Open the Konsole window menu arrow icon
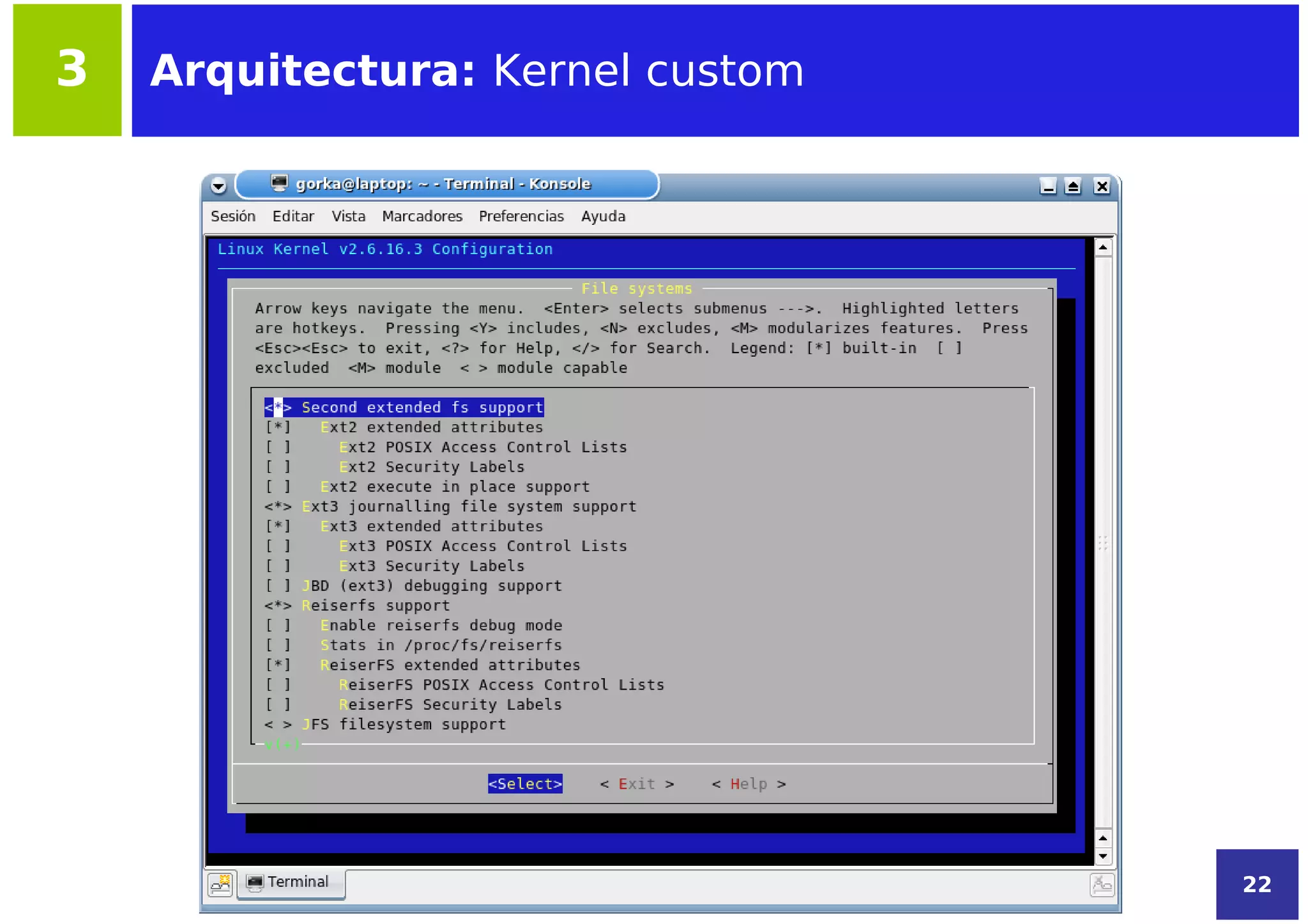This screenshot has height=924, width=1308. pos(218,186)
